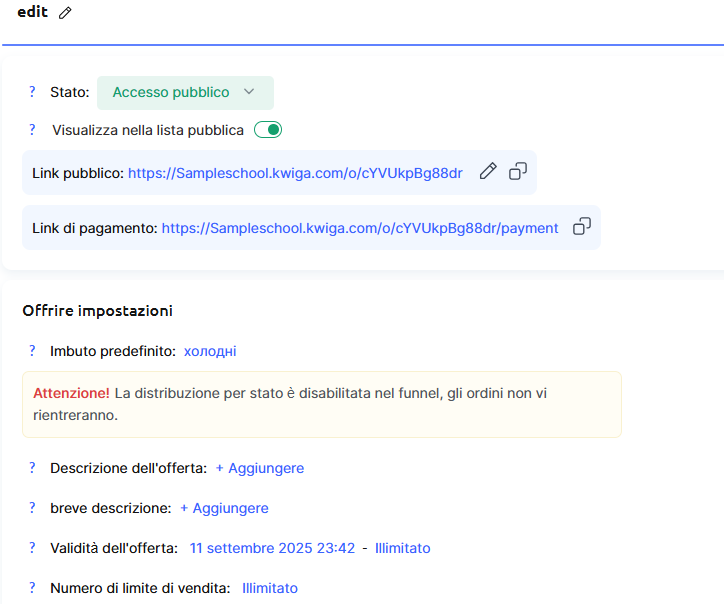Viewport: 724px width, 604px height.
Task: Change offer start date 11 settembre 2025
Action: coord(272,548)
